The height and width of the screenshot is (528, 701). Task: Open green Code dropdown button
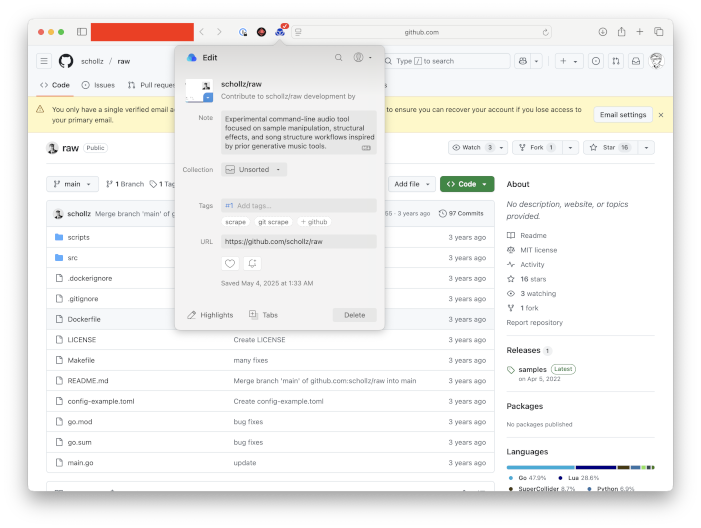(467, 184)
